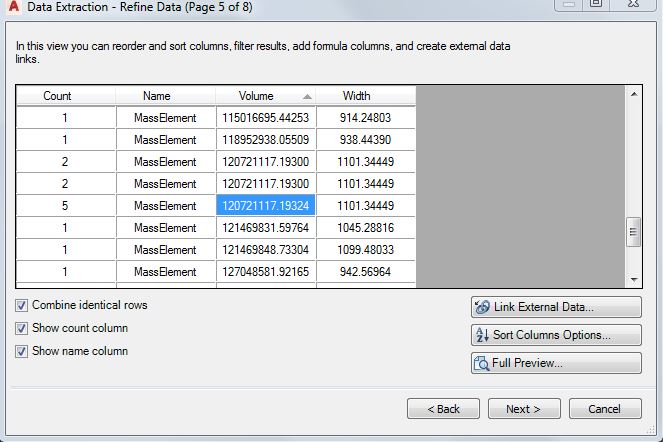Open the Full Preview window

556,363
